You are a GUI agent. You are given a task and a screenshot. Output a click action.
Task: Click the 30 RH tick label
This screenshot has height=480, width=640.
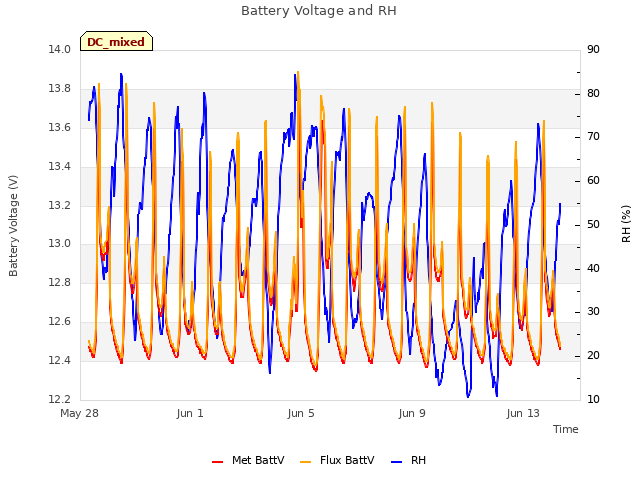593,311
